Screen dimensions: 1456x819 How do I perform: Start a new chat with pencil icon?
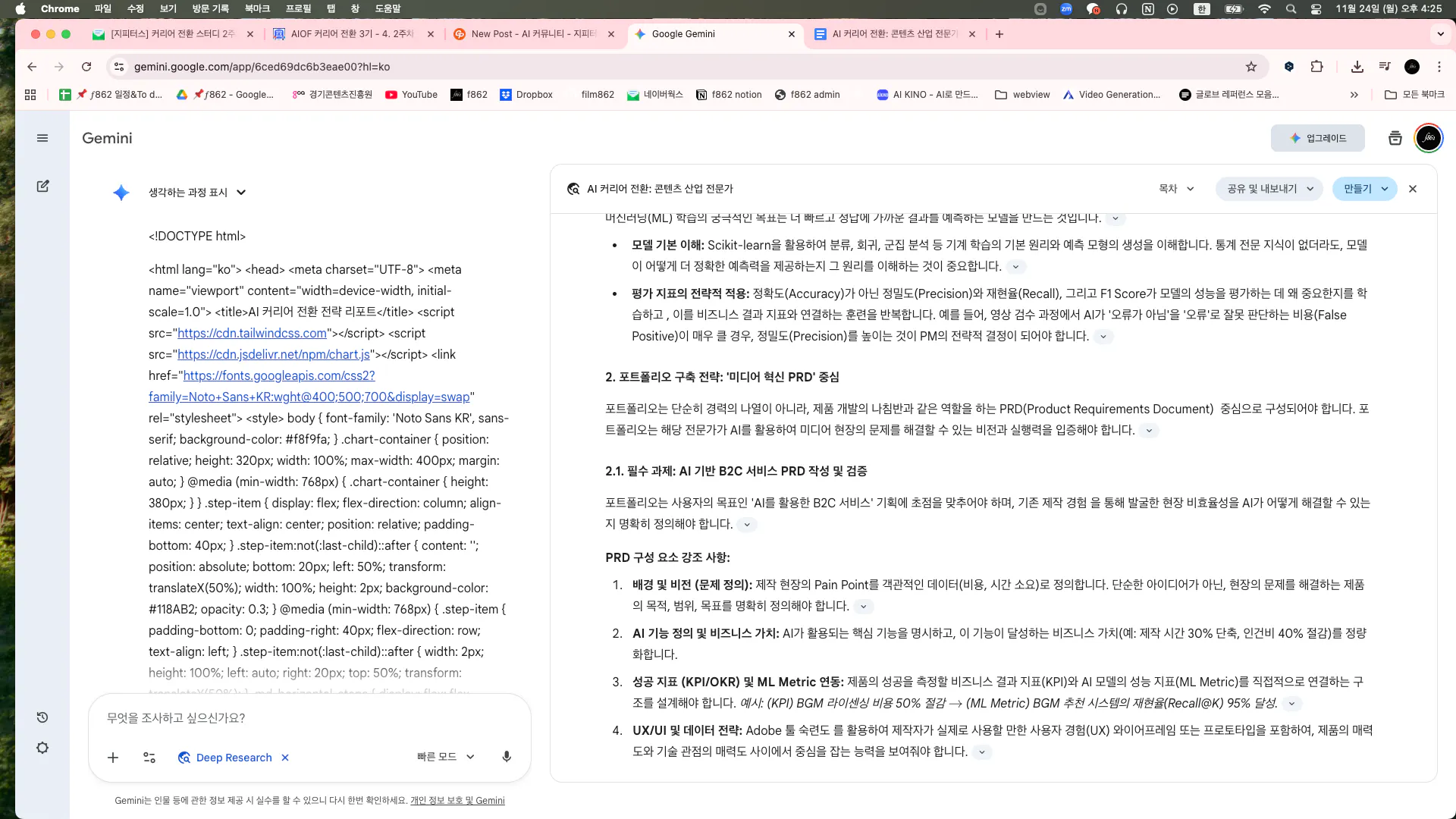42,186
